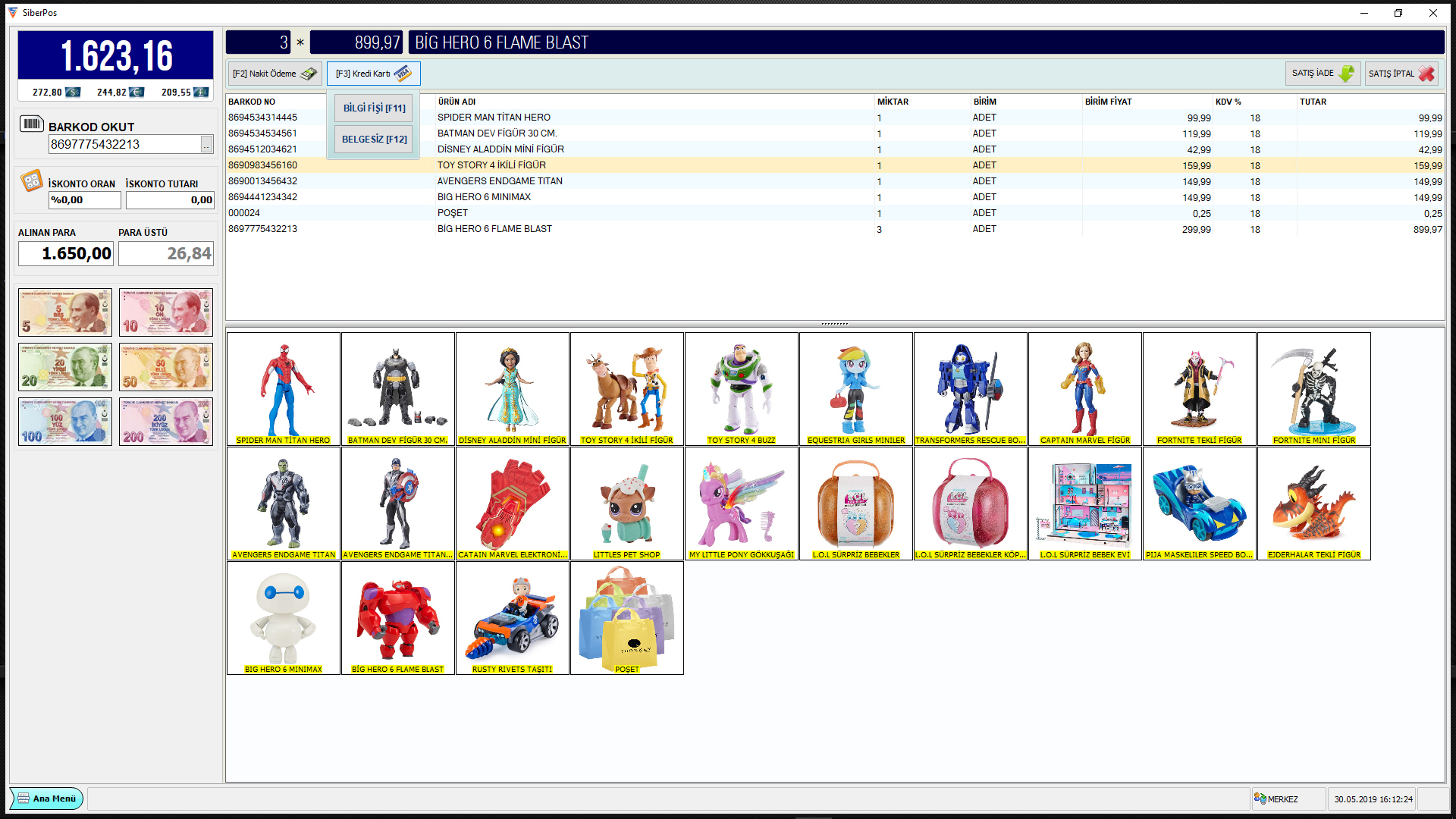This screenshot has height=819, width=1456.
Task: Add CAPTAIN MARVEL FİGÜR tile
Action: pyautogui.click(x=1085, y=389)
